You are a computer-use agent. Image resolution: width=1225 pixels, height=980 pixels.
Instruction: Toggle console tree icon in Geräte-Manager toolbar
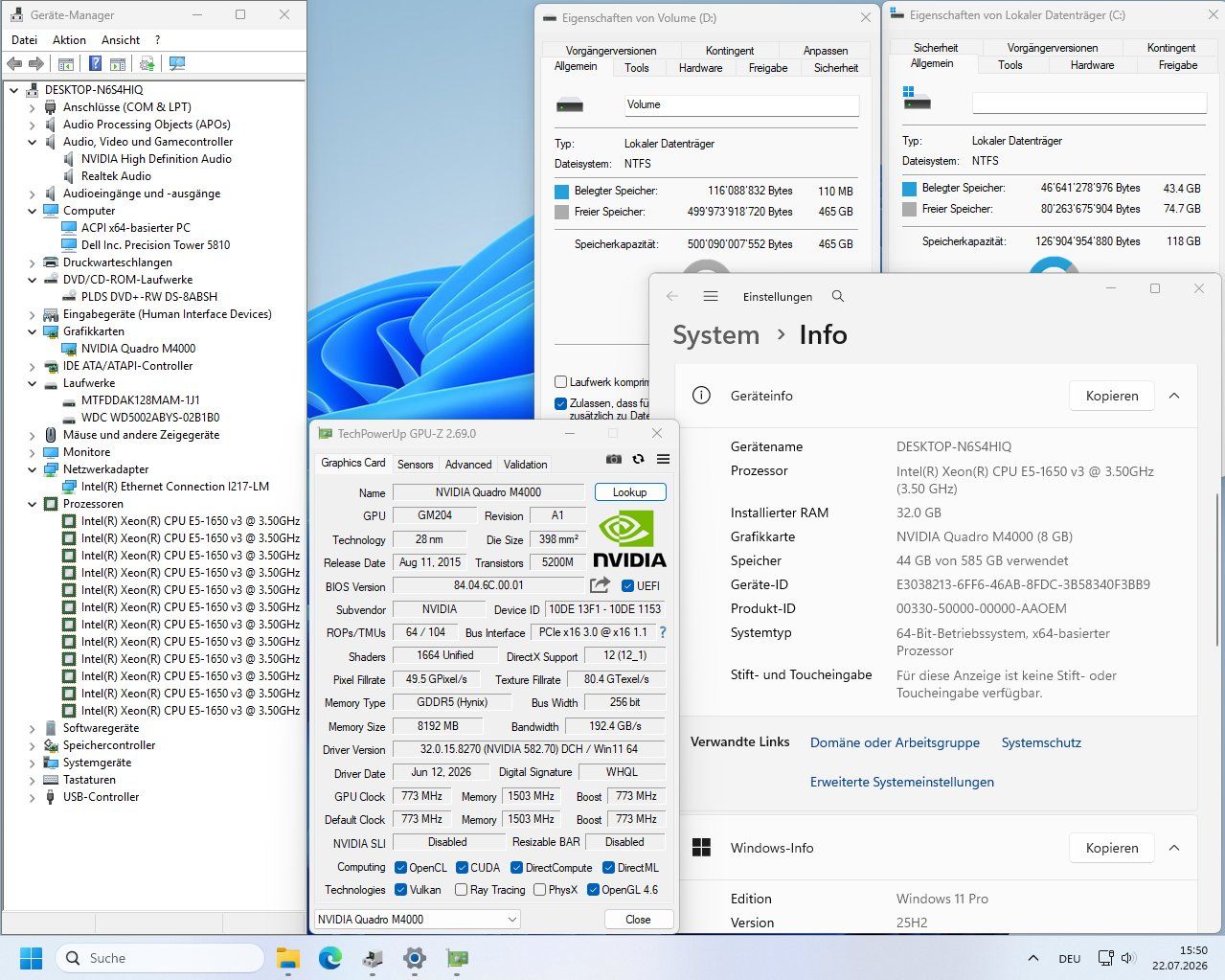click(x=66, y=63)
